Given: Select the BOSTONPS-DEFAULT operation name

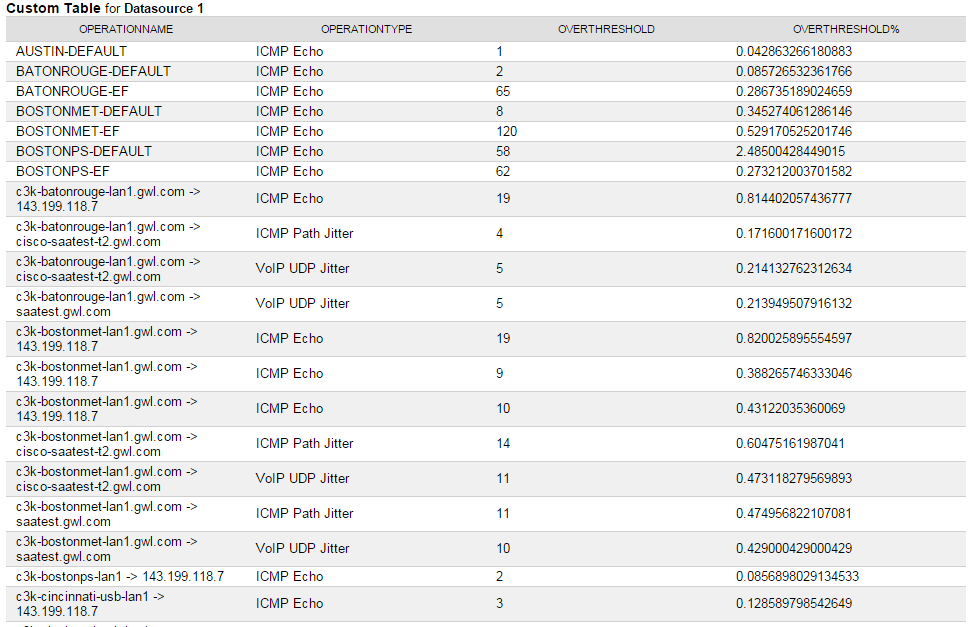Looking at the screenshot, I should click(x=84, y=151).
